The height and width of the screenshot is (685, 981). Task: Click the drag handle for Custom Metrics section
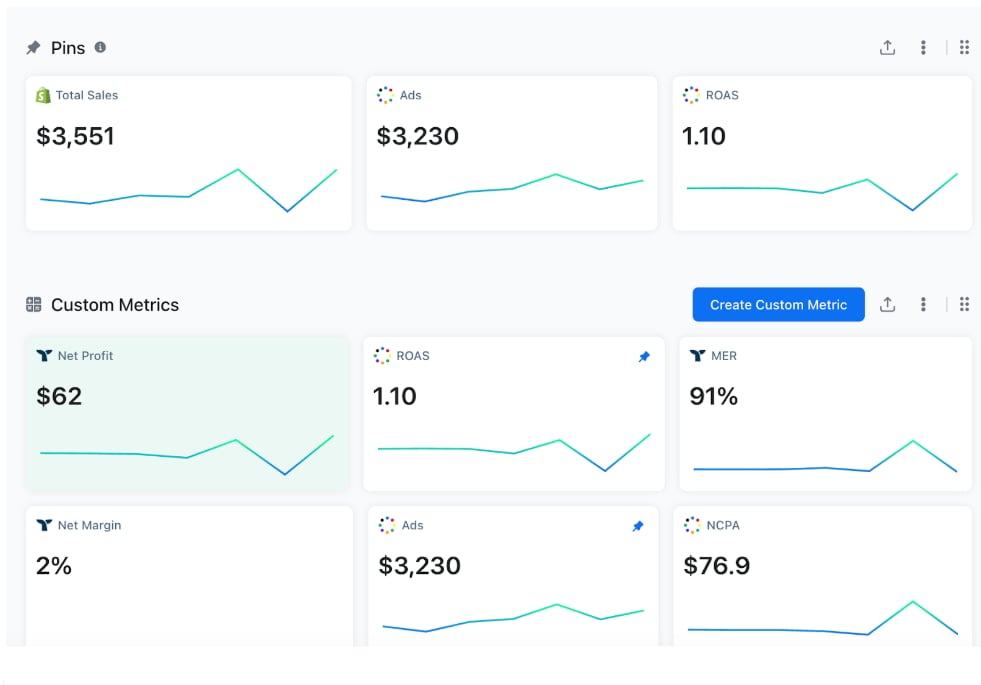click(x=964, y=305)
